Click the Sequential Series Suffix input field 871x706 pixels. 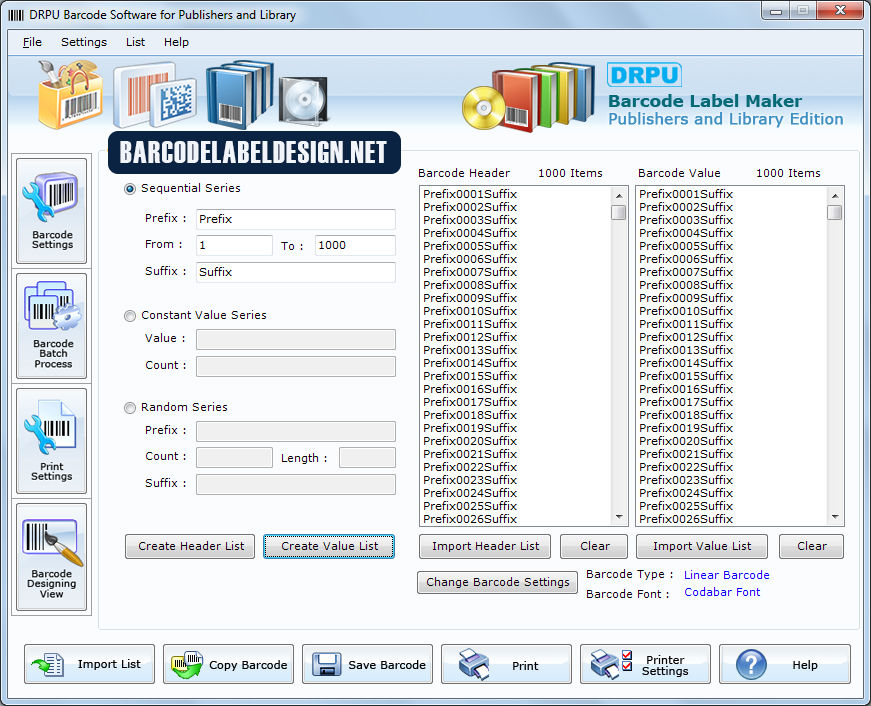(296, 272)
